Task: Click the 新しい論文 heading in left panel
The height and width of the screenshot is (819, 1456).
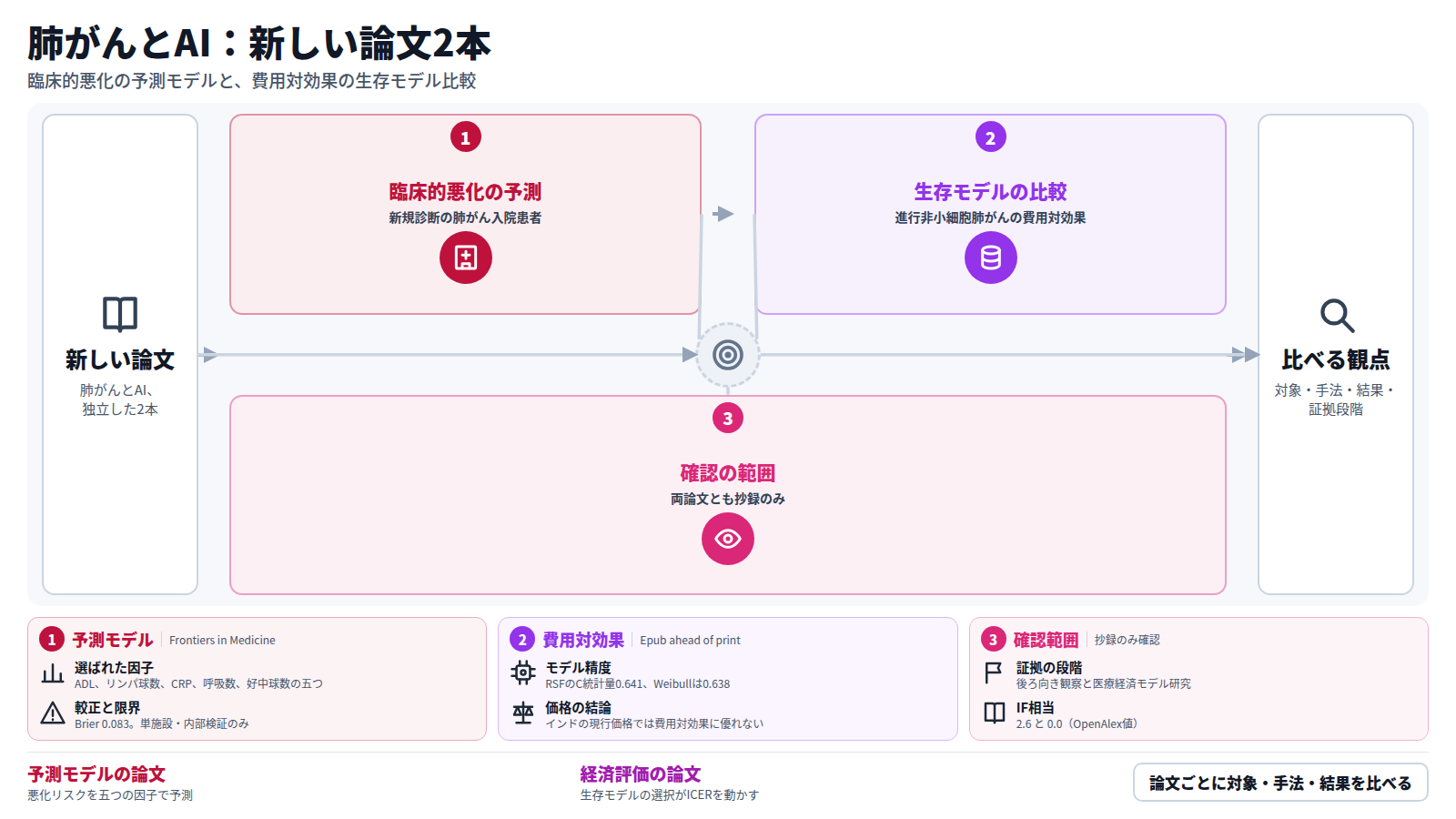Action: (x=120, y=360)
